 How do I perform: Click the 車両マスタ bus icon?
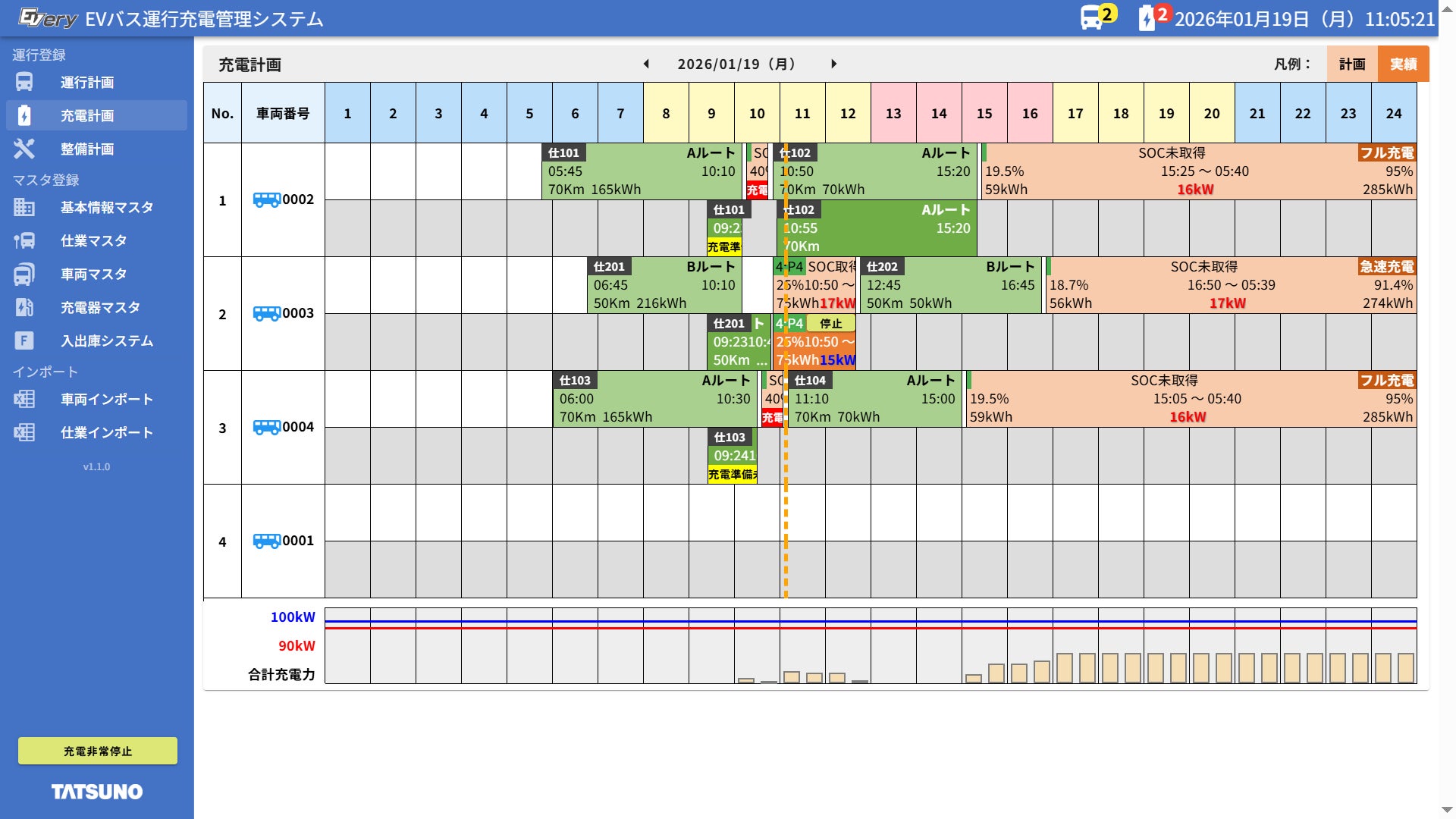(x=24, y=274)
